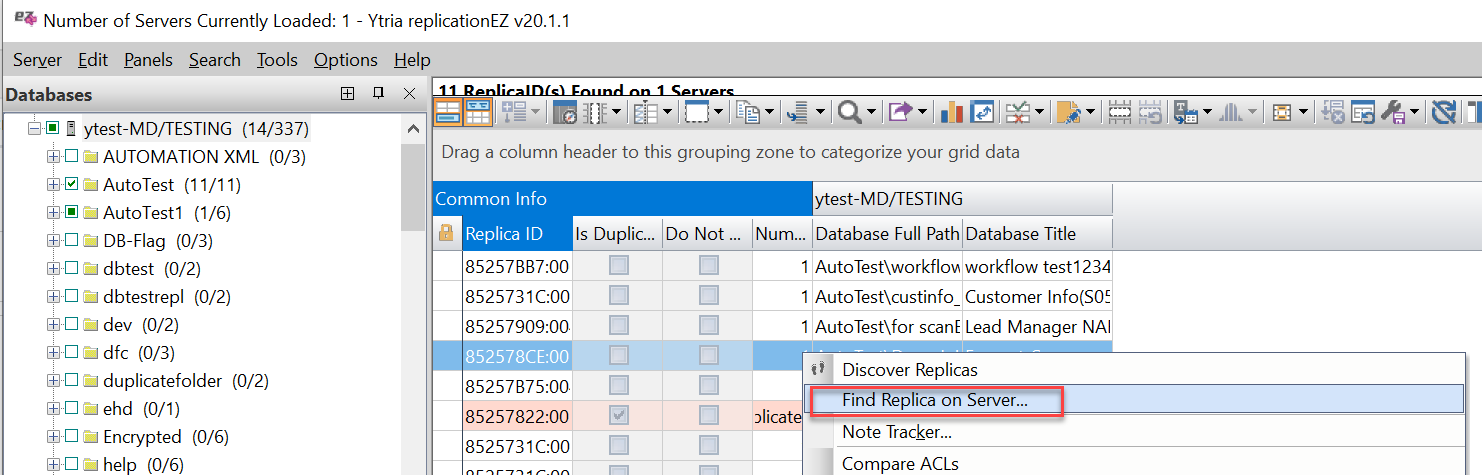The width and height of the screenshot is (1482, 475).
Task: Click the green check red X icon
Action: (x=1017, y=112)
